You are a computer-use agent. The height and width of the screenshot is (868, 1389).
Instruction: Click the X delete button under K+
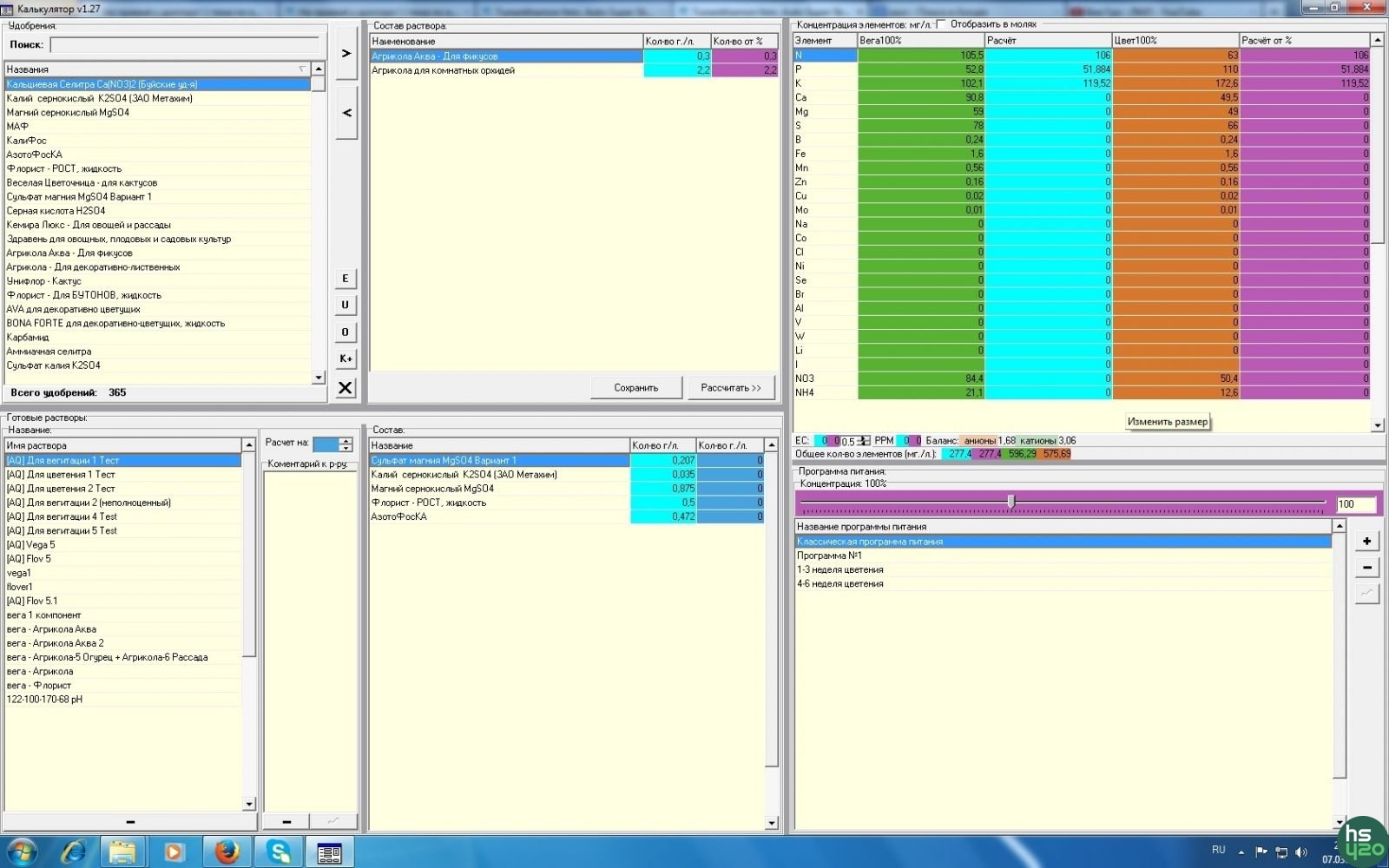(x=346, y=388)
